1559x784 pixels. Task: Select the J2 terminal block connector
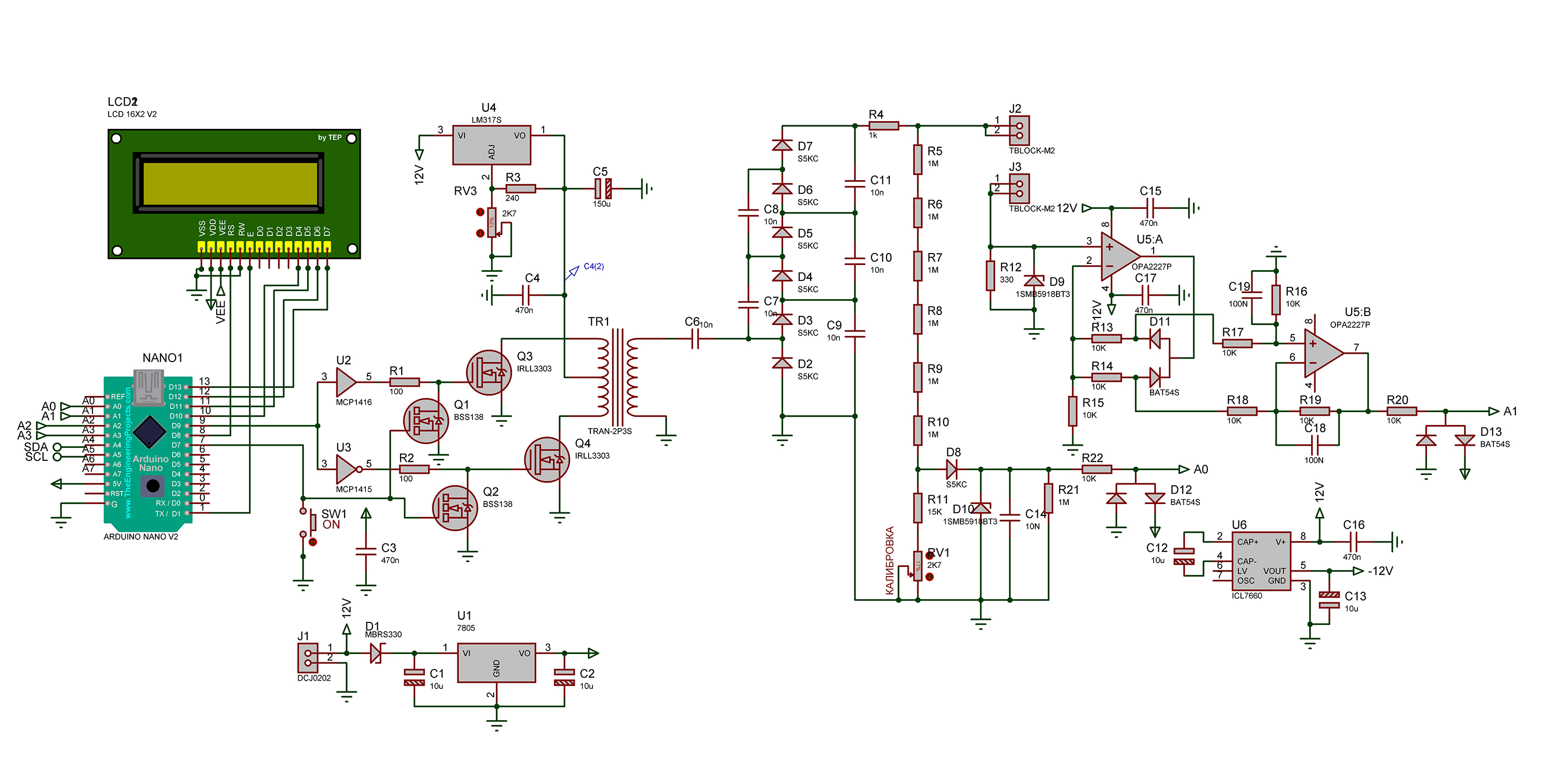pyautogui.click(x=1019, y=131)
